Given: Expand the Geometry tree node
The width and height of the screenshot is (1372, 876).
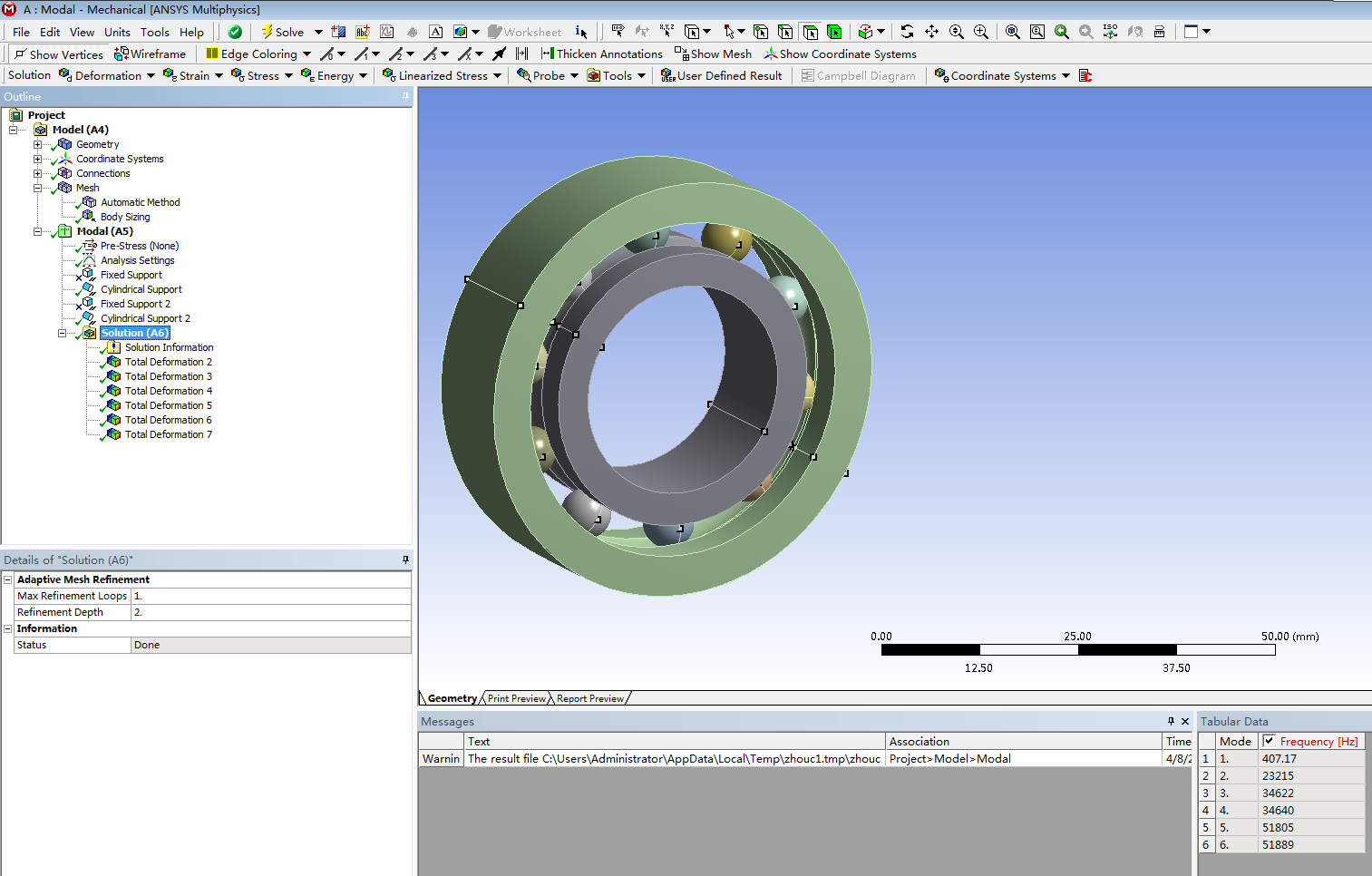Looking at the screenshot, I should [x=38, y=144].
